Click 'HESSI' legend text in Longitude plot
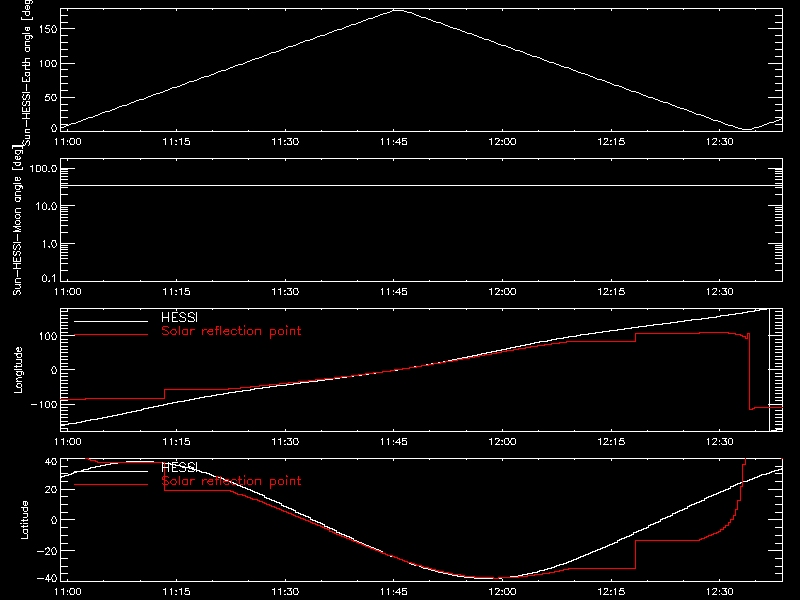Screen dimensions: 800x600 click(180, 318)
